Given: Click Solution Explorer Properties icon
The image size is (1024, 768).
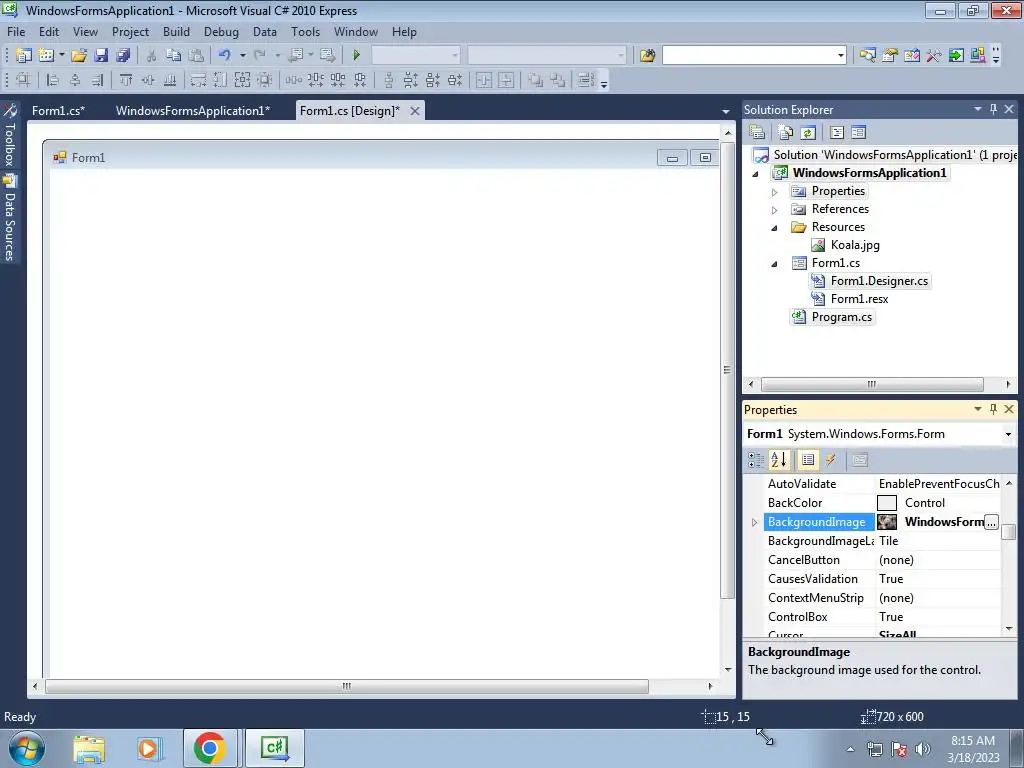Looking at the screenshot, I should (x=757, y=133).
